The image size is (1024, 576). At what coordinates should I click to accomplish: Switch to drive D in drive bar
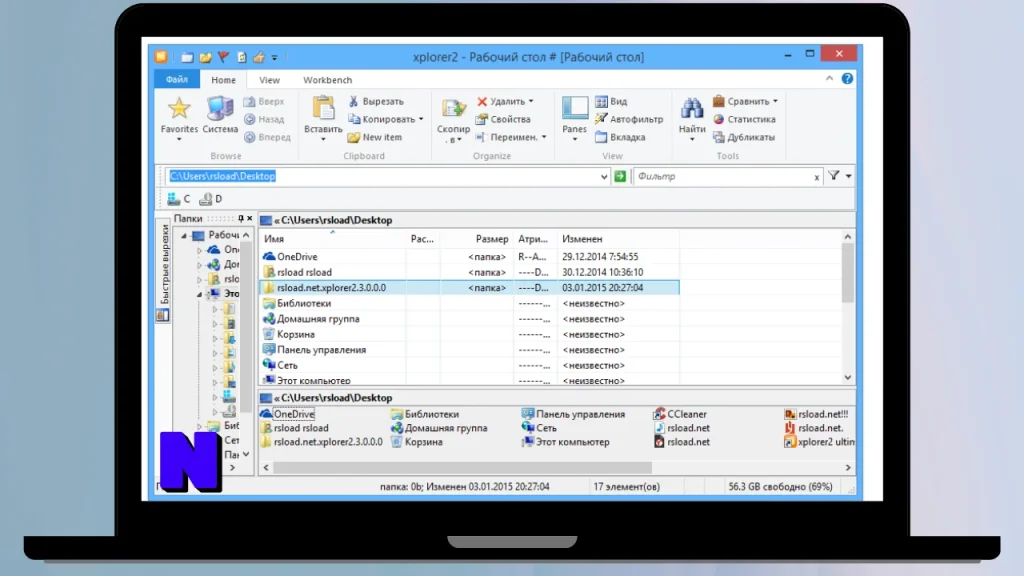(x=211, y=199)
